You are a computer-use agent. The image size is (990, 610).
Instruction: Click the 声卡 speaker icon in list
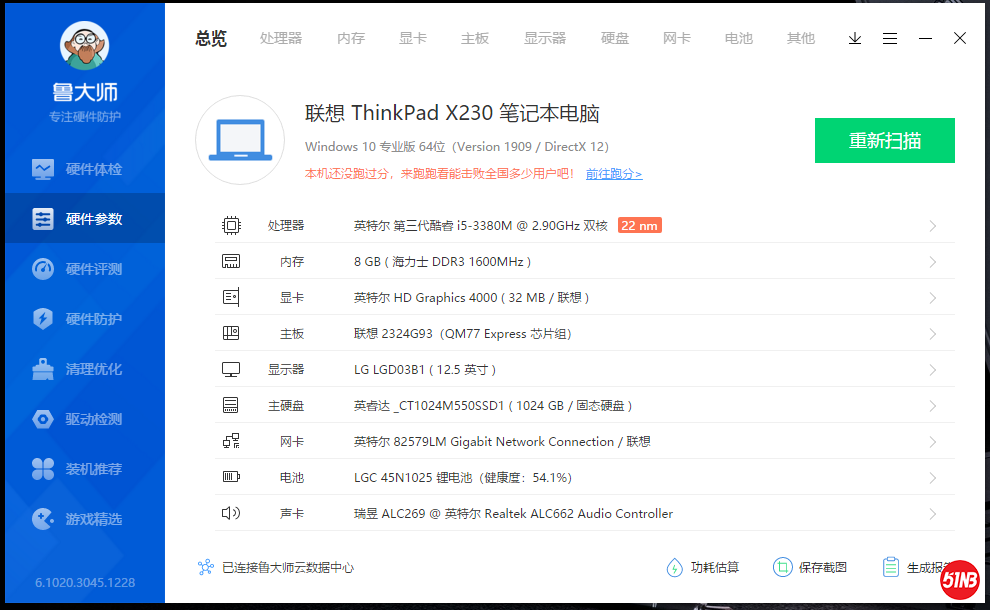pyautogui.click(x=231, y=513)
